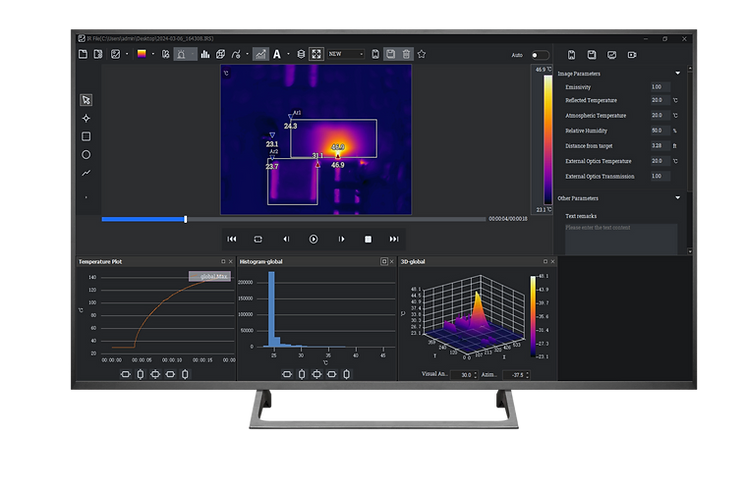Select the spot measurement tool
The width and height of the screenshot is (745, 485).
tap(86, 118)
